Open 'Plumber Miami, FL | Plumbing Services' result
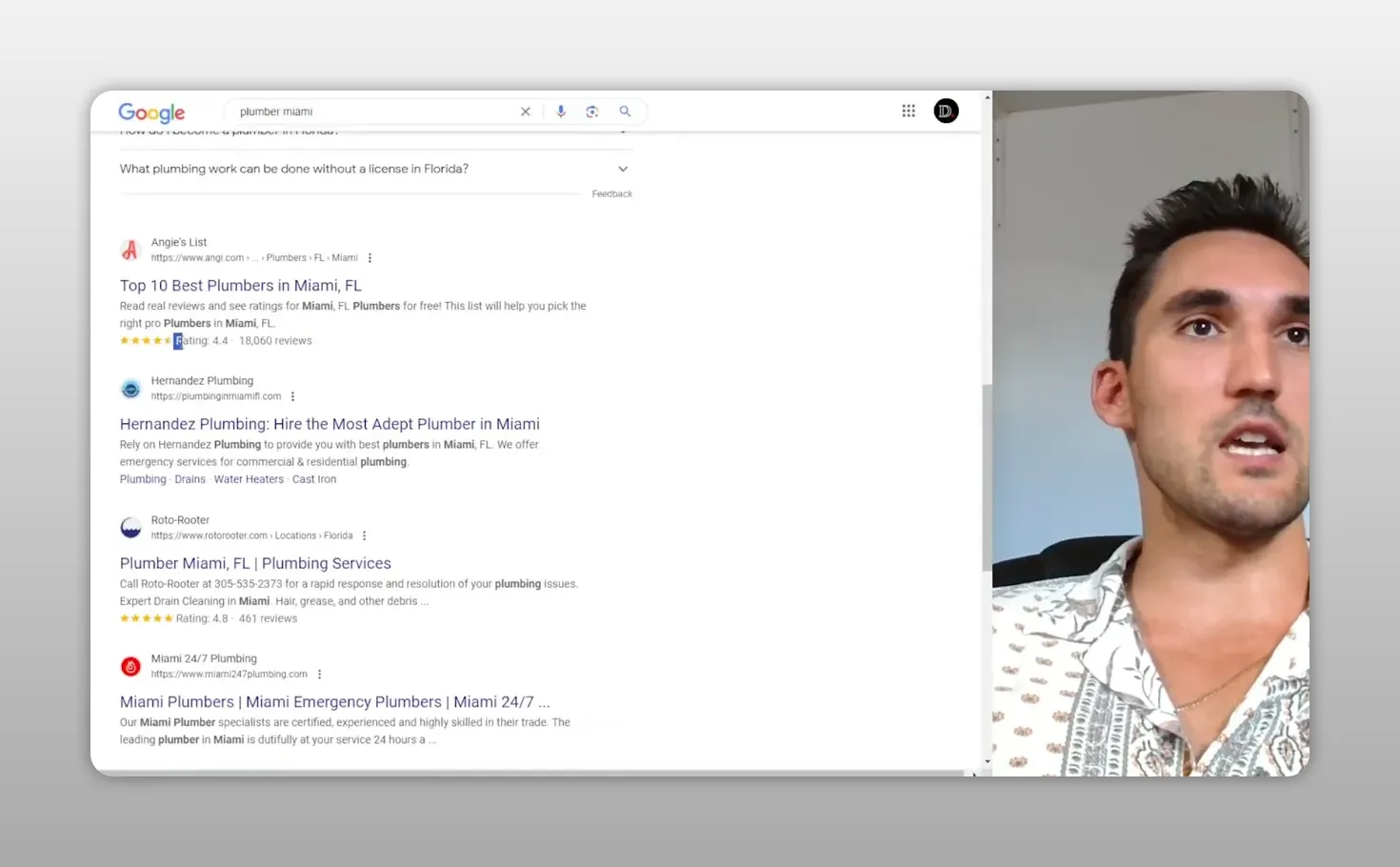 [x=255, y=563]
